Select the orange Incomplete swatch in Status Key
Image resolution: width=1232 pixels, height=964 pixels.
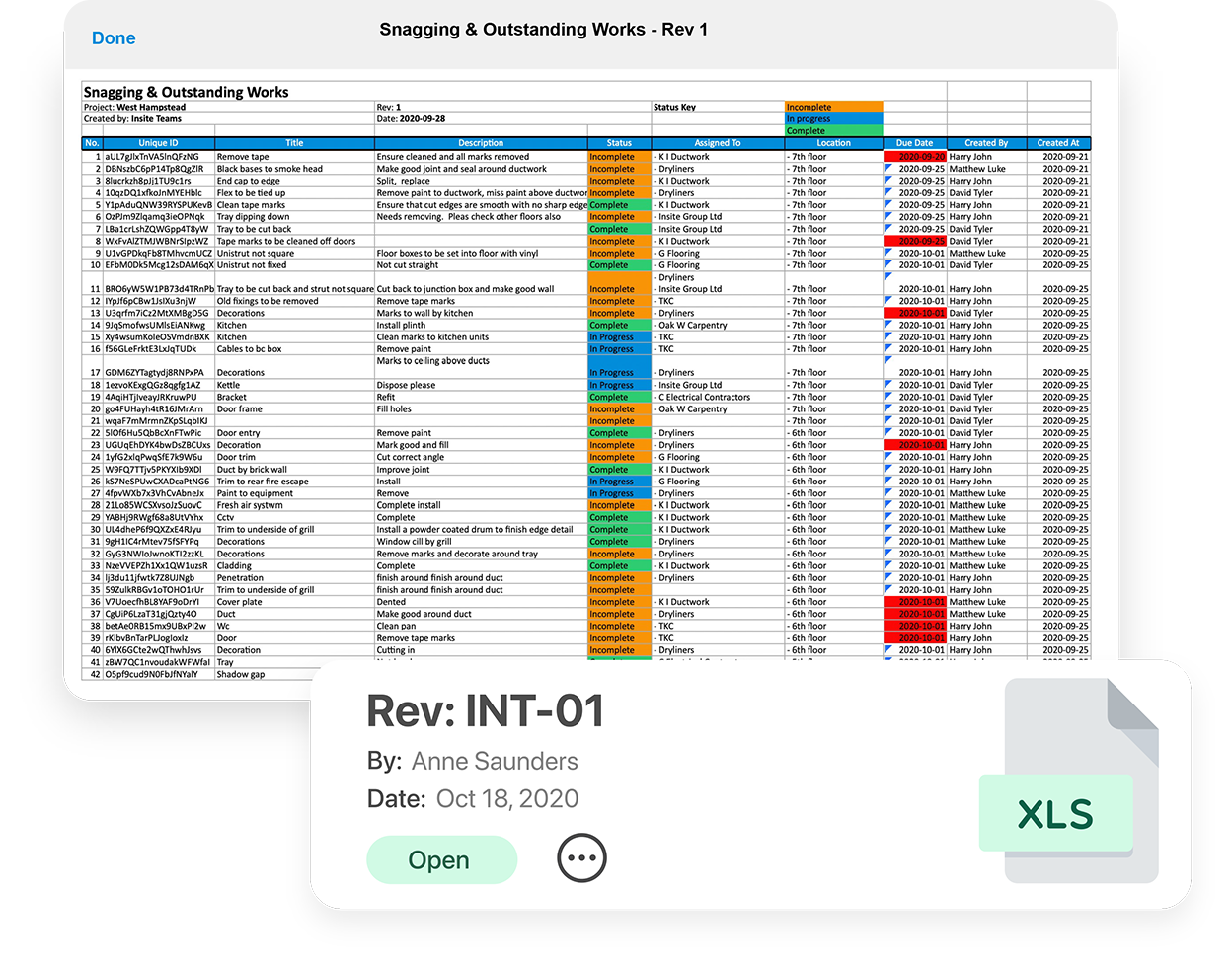click(x=832, y=107)
